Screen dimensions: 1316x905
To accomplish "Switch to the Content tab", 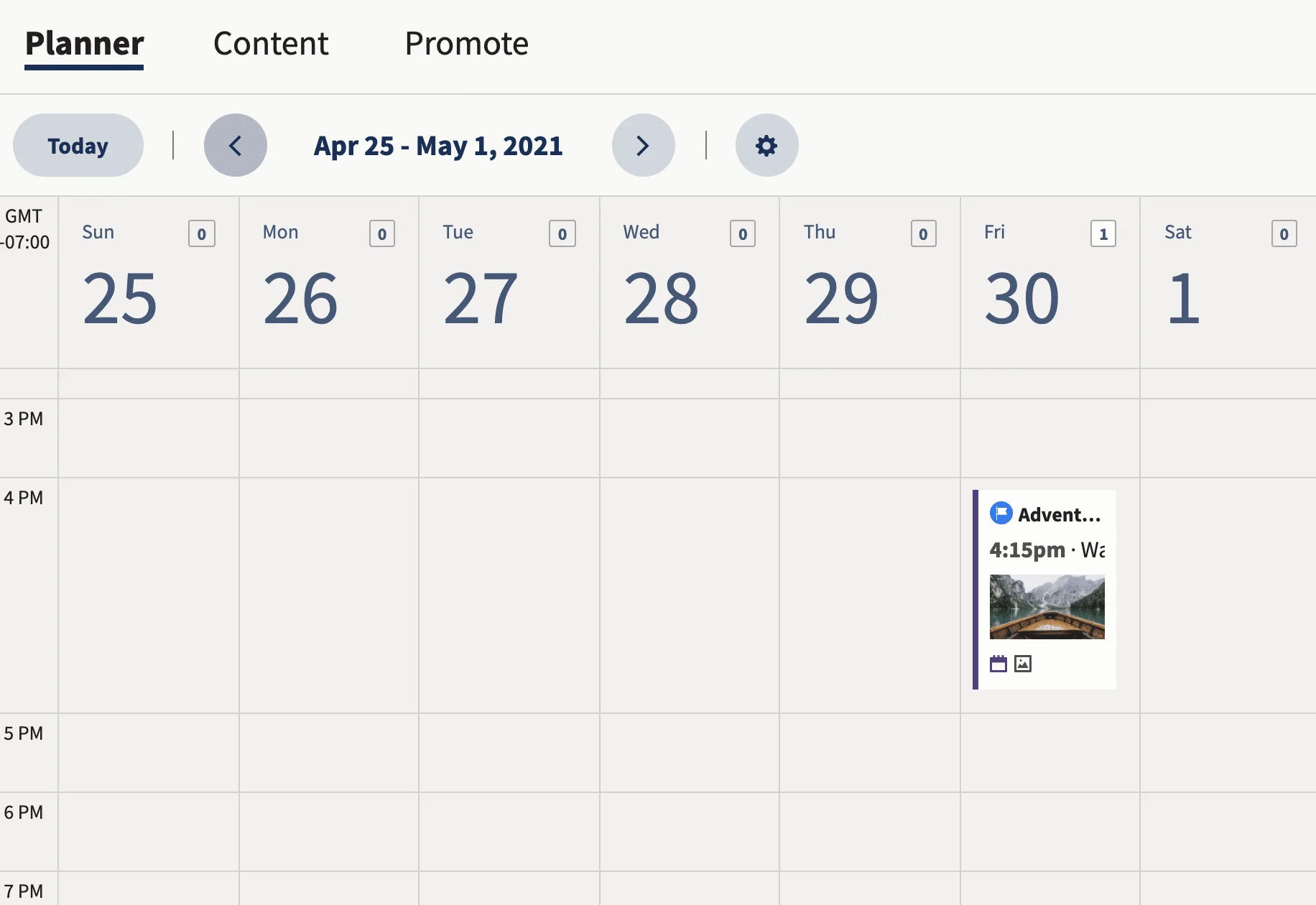I will pyautogui.click(x=271, y=44).
